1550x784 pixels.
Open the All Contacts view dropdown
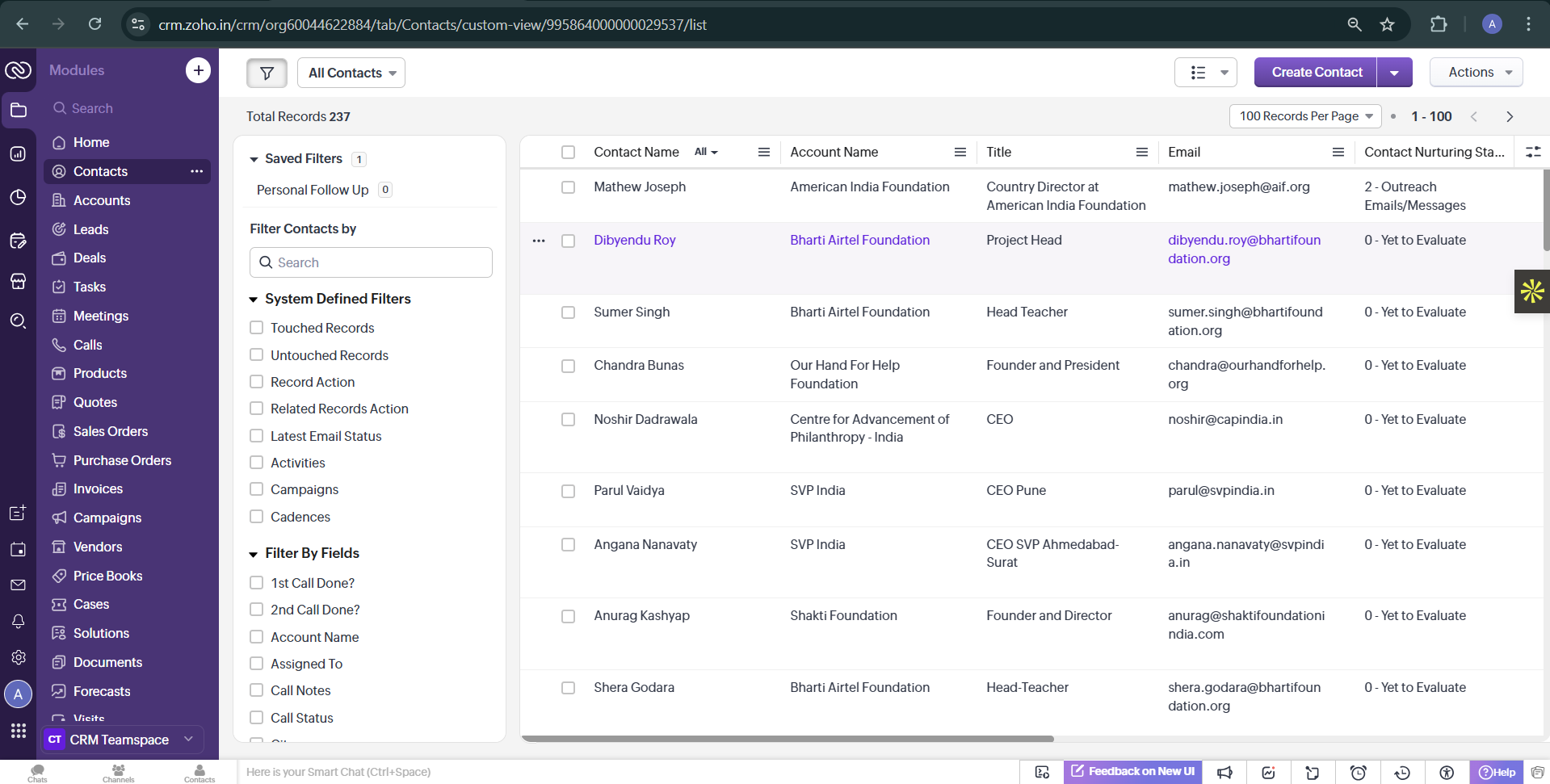pyautogui.click(x=351, y=73)
